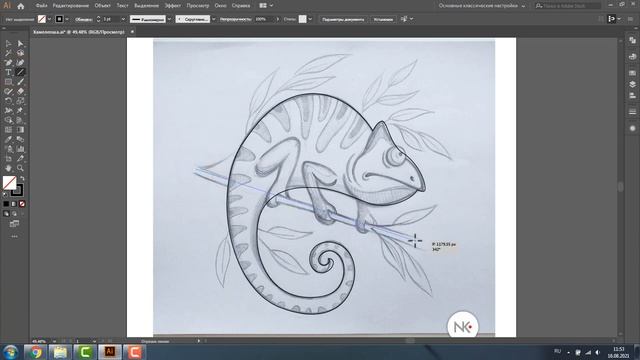
Task: Select the Line Segment tool
Action: (20, 72)
